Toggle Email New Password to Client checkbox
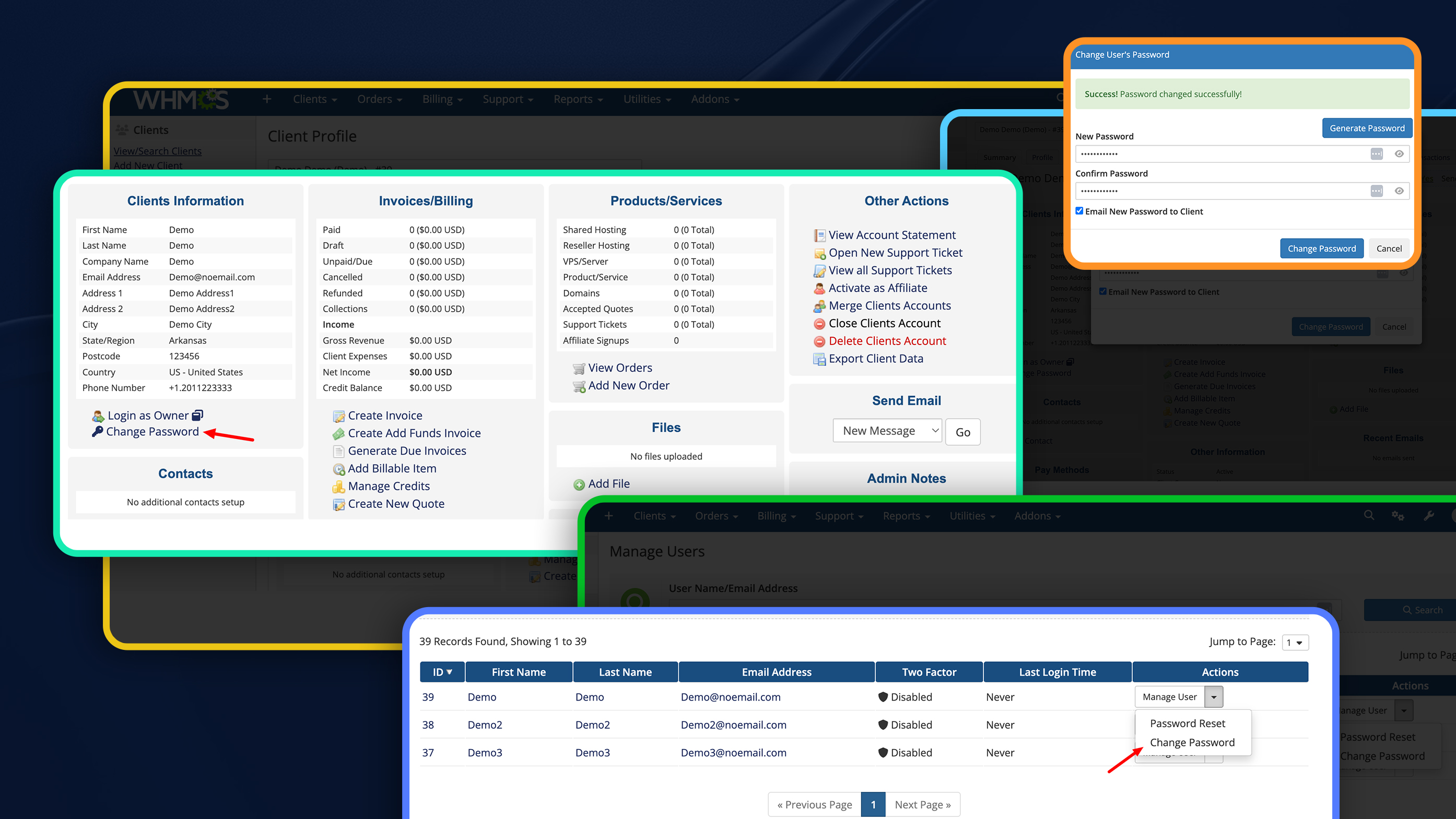The height and width of the screenshot is (819, 1456). 1079,211
